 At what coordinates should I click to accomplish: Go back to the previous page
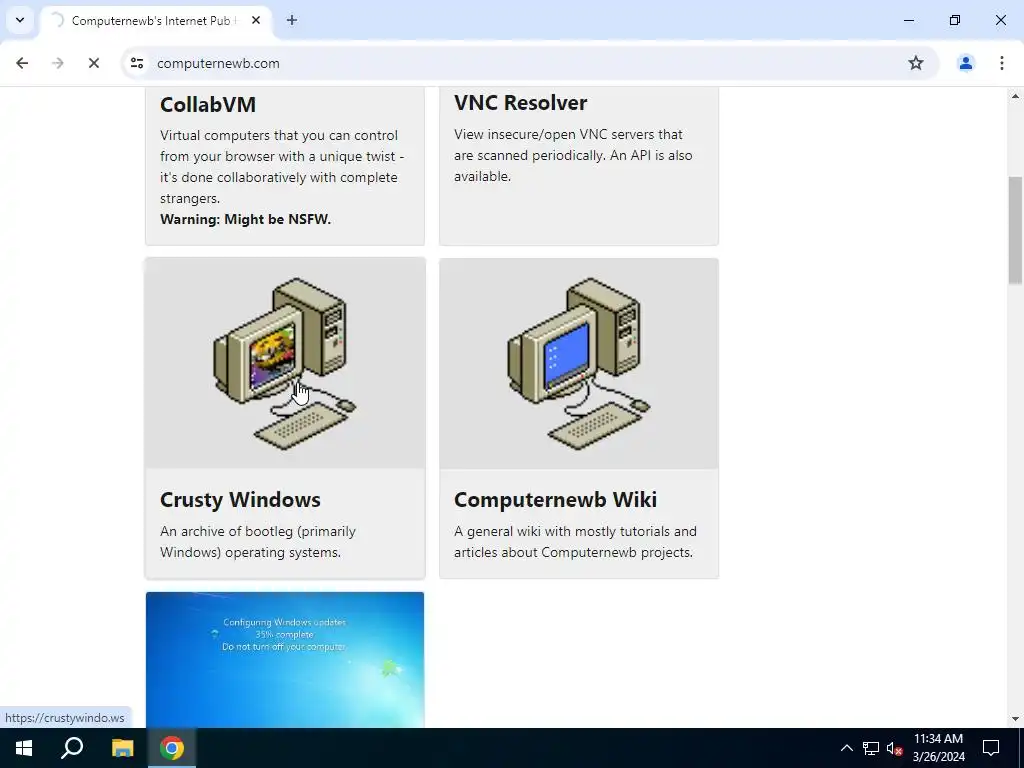pos(22,63)
